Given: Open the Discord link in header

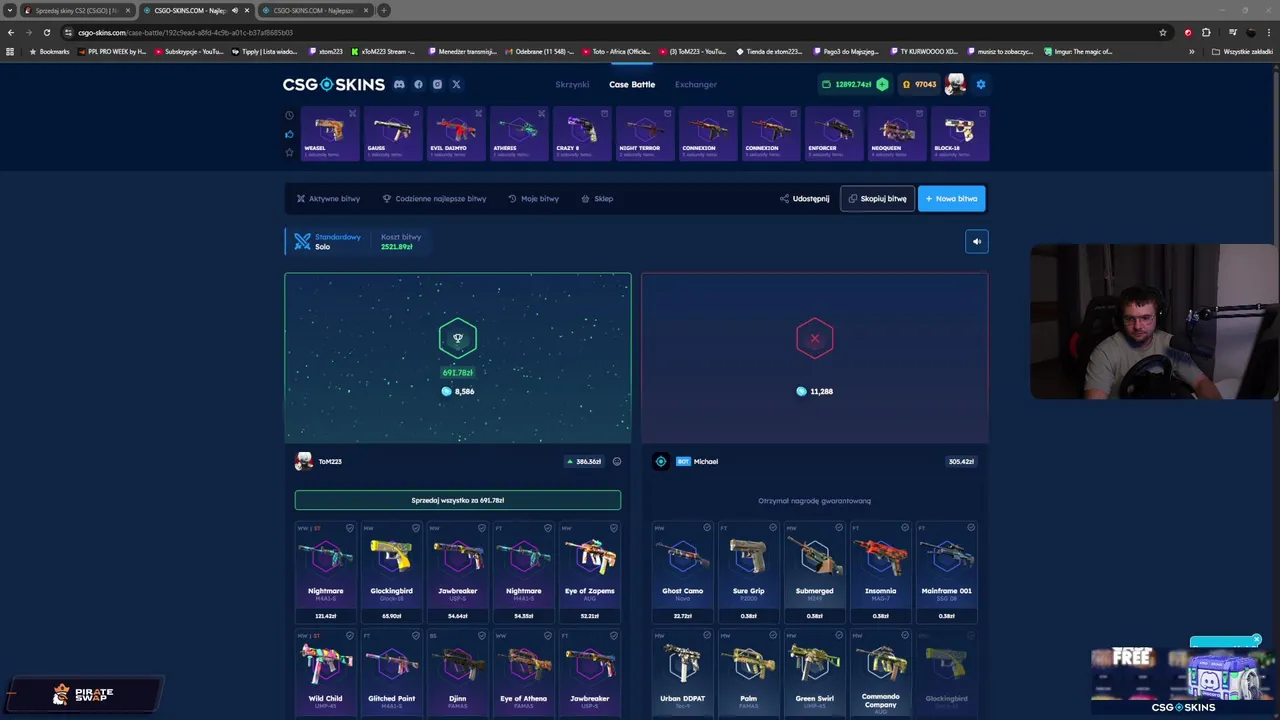Looking at the screenshot, I should click(x=399, y=84).
